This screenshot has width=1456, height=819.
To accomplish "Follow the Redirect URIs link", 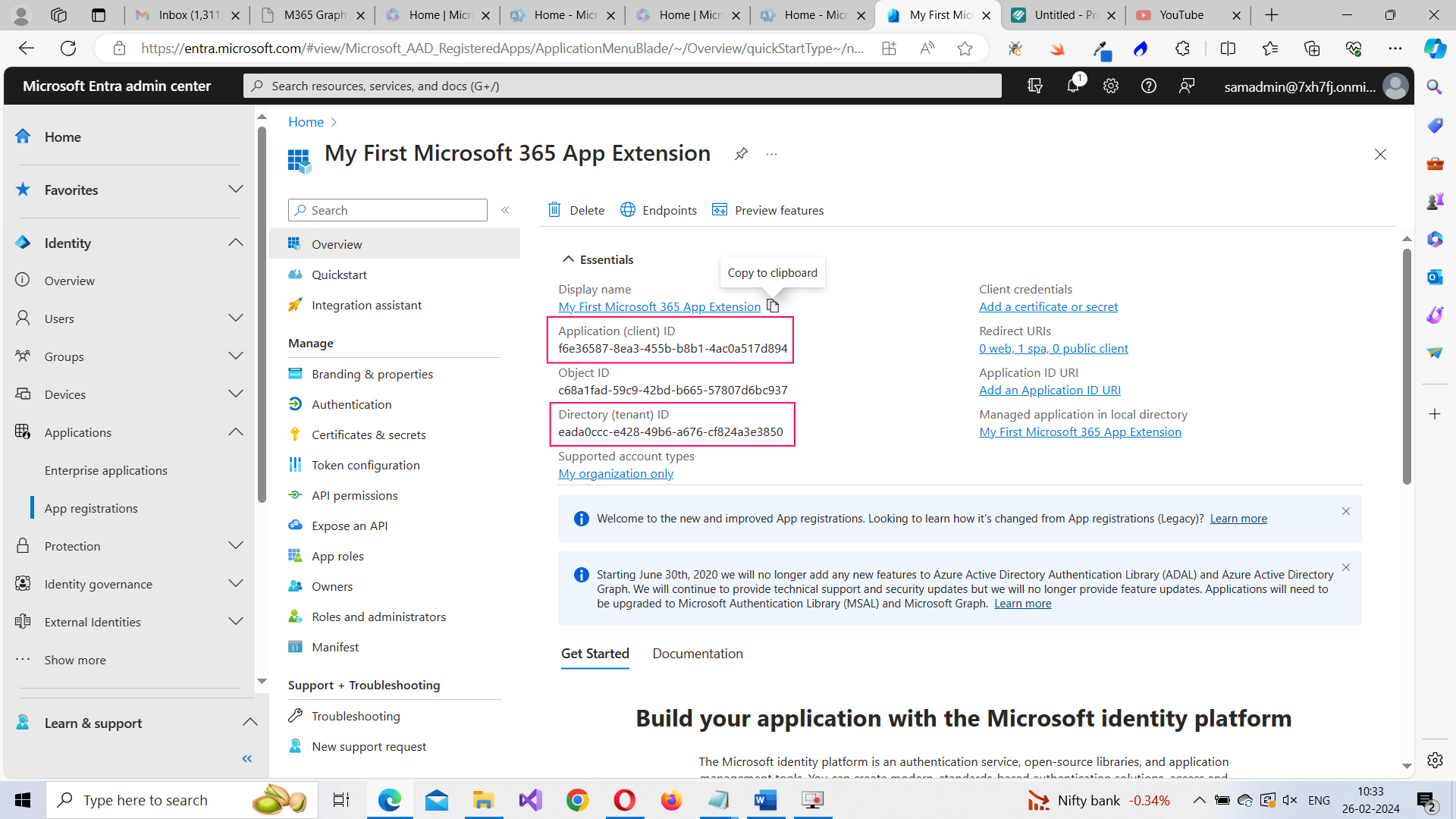I will coord(1053,348).
